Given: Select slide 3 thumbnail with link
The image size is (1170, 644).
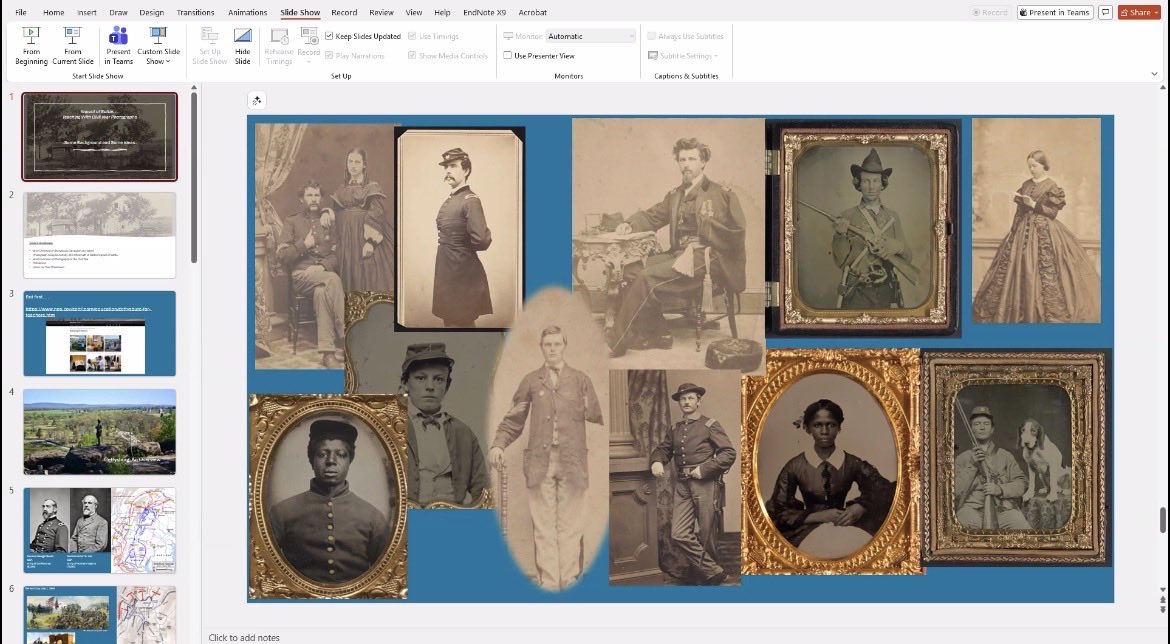Looking at the screenshot, I should pyautogui.click(x=100, y=334).
